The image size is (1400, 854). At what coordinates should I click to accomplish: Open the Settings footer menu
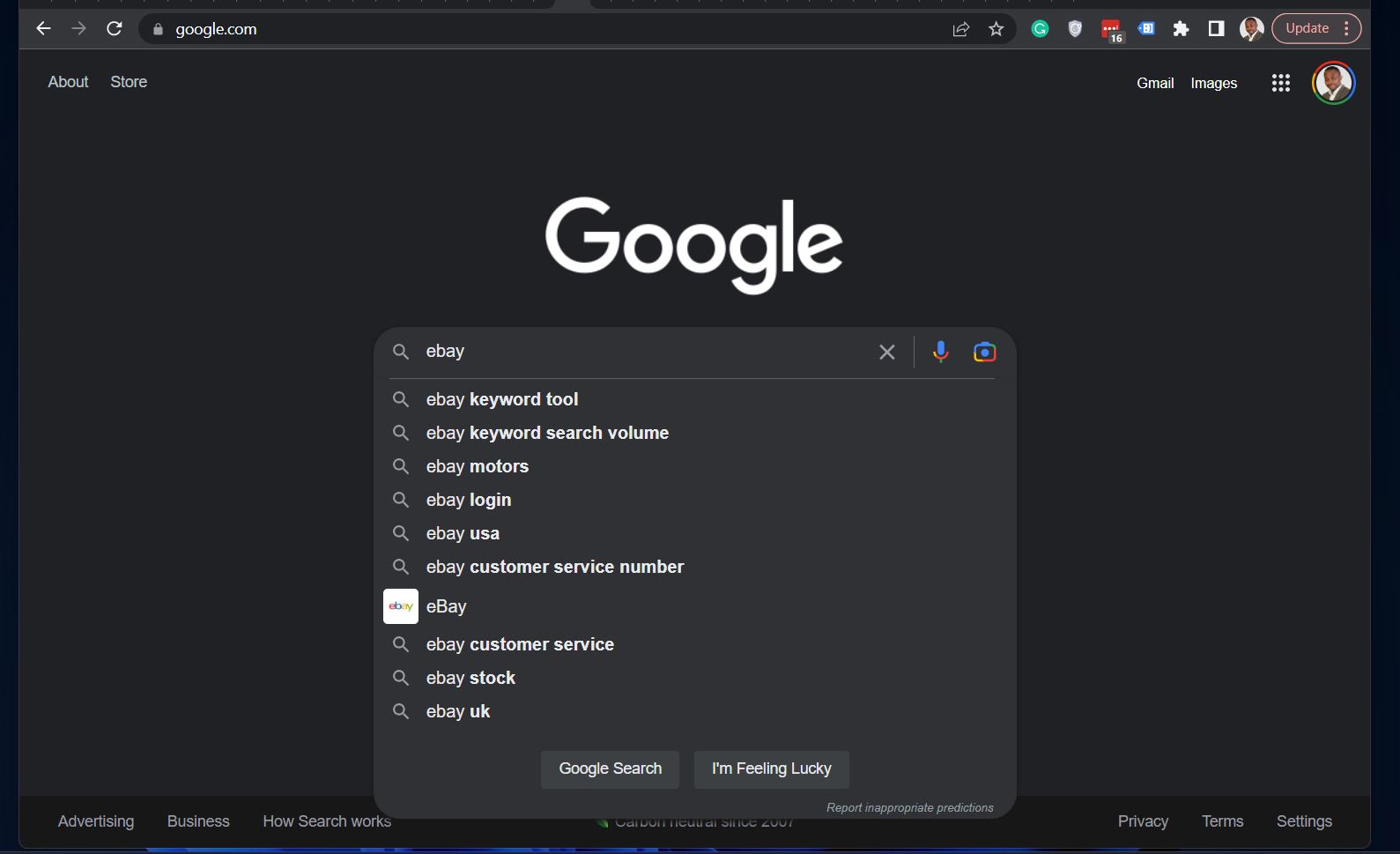pyautogui.click(x=1304, y=821)
